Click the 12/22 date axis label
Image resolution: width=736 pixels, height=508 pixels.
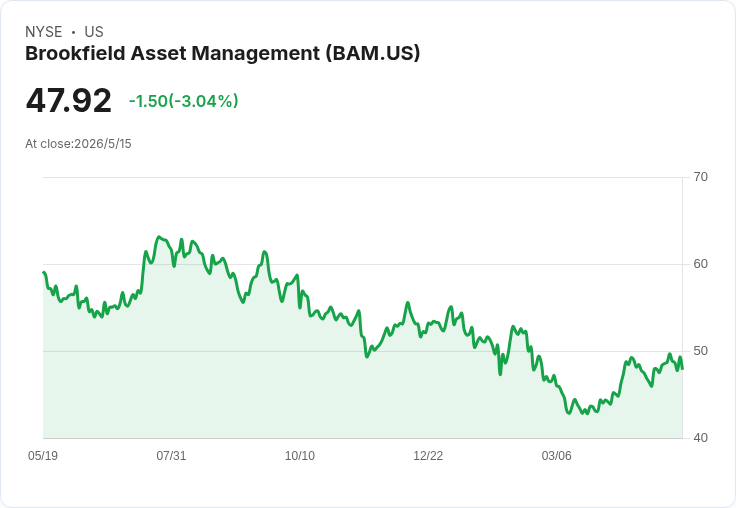tap(428, 456)
